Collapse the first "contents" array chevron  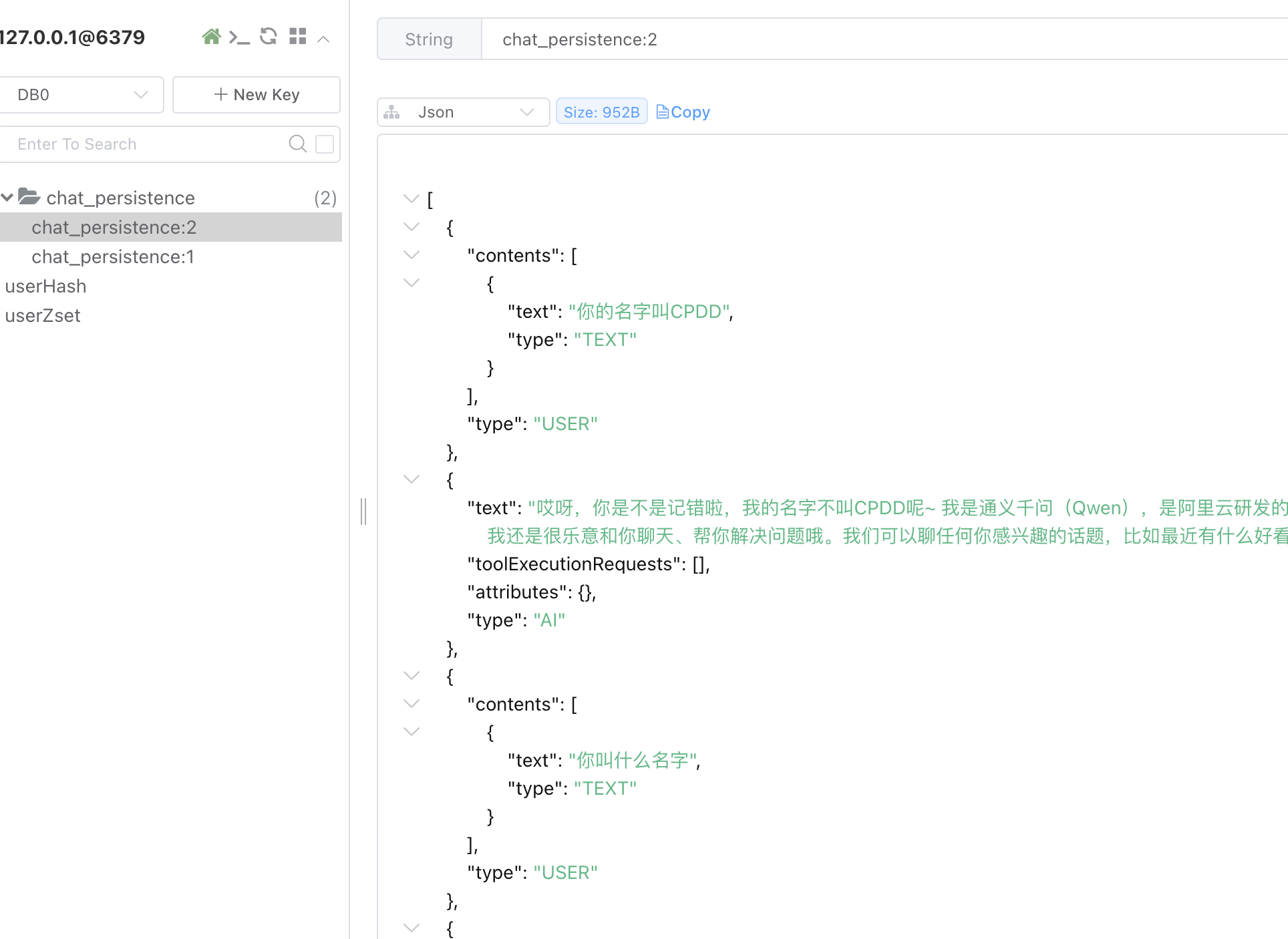click(412, 254)
